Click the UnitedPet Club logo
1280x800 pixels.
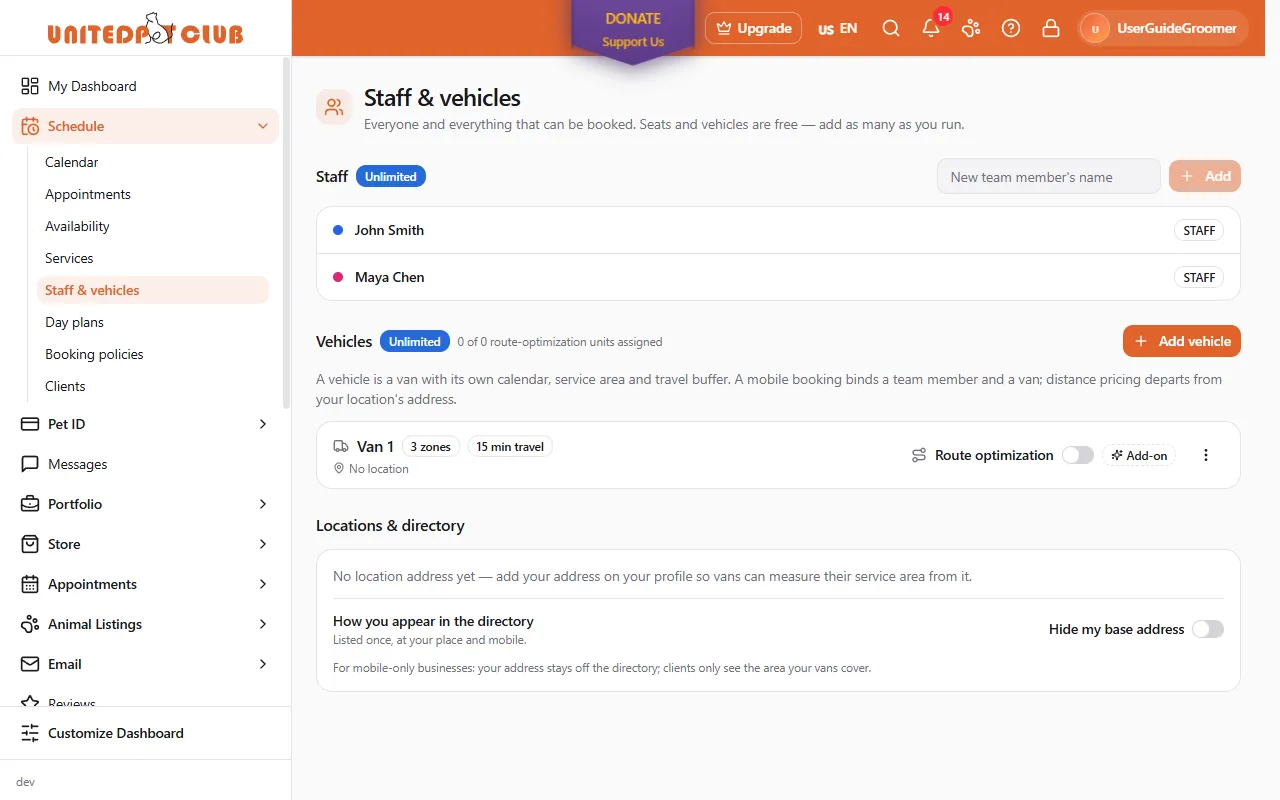(x=145, y=28)
